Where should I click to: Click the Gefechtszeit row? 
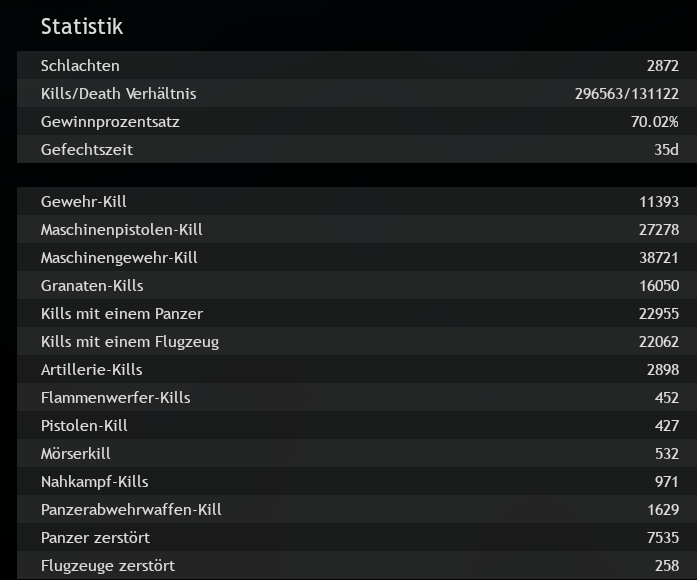tap(357, 149)
